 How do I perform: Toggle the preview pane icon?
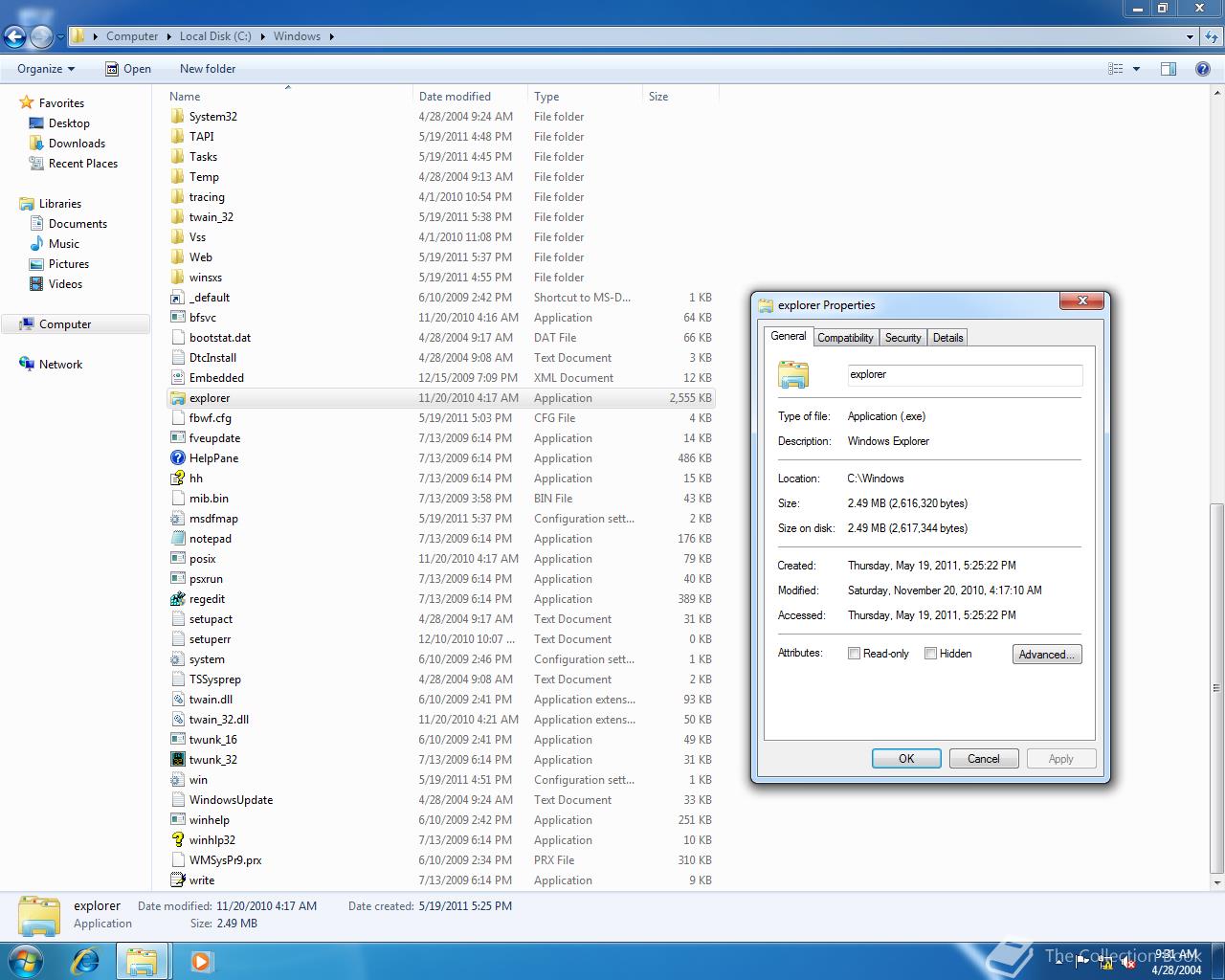pyautogui.click(x=1169, y=69)
